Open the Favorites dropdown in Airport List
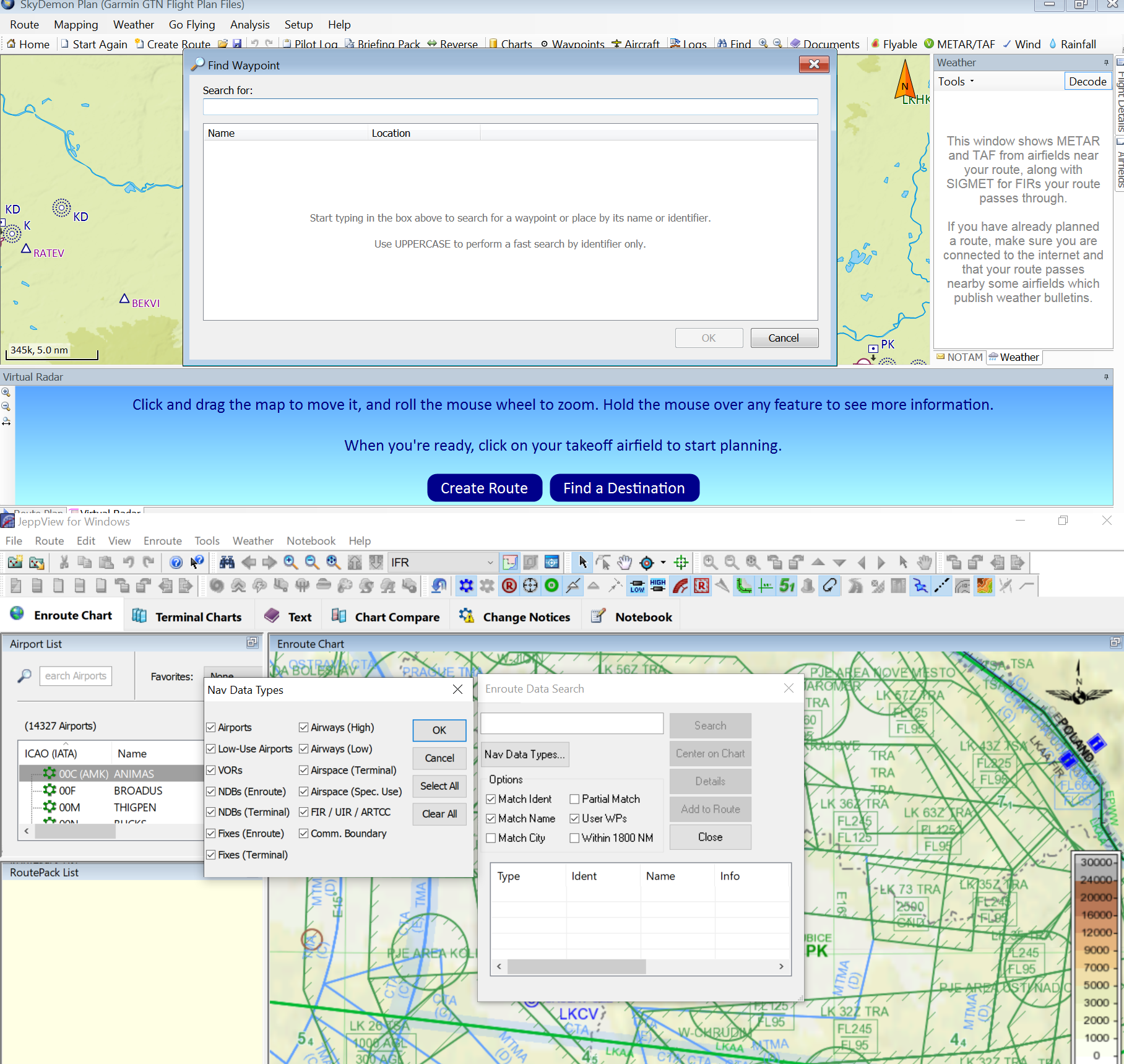The height and width of the screenshot is (1064, 1124). (x=232, y=676)
